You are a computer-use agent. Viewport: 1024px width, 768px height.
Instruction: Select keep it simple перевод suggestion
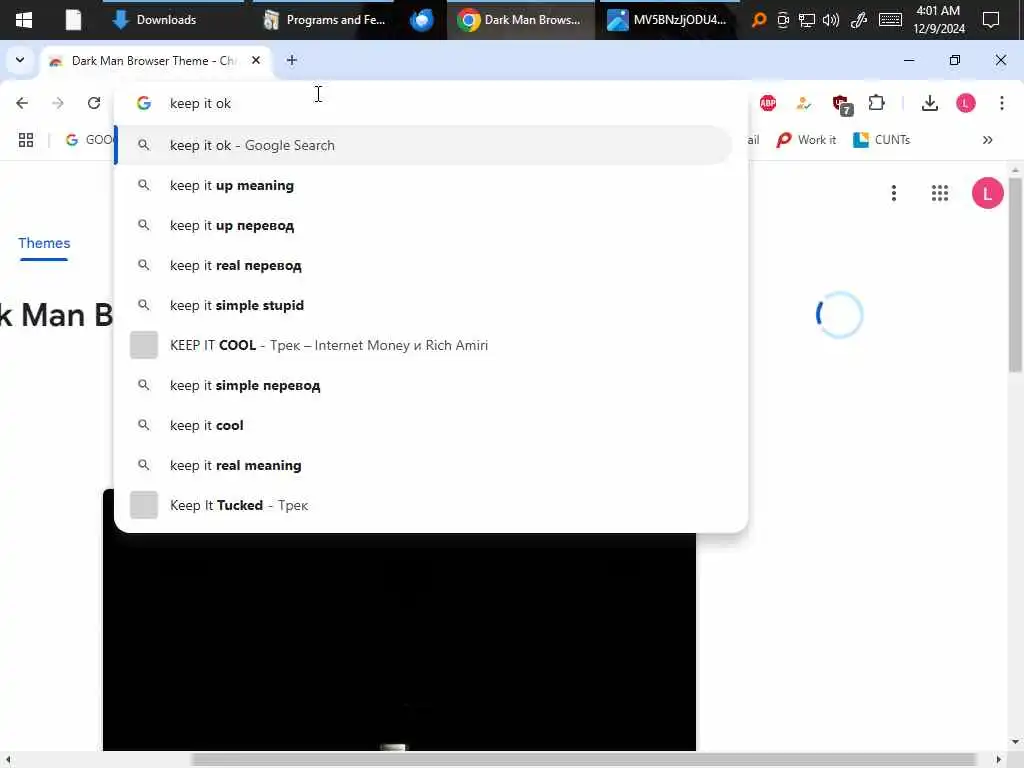tap(423, 385)
